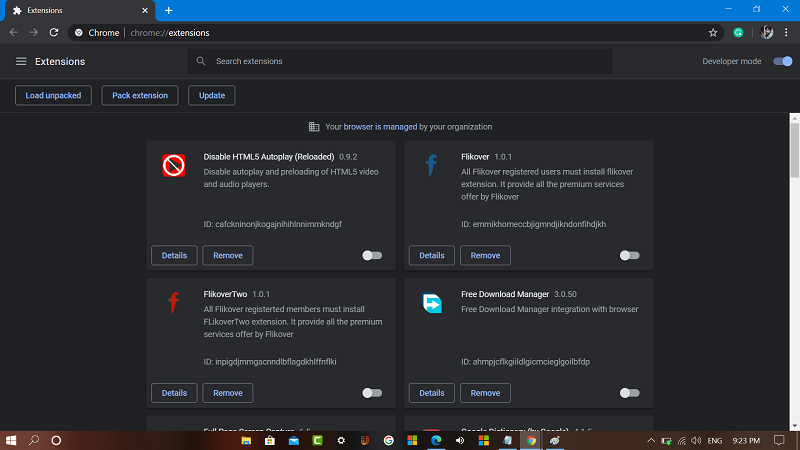Open Windows taskbar search
Image resolution: width=800 pixels, height=450 pixels.
coord(34,440)
